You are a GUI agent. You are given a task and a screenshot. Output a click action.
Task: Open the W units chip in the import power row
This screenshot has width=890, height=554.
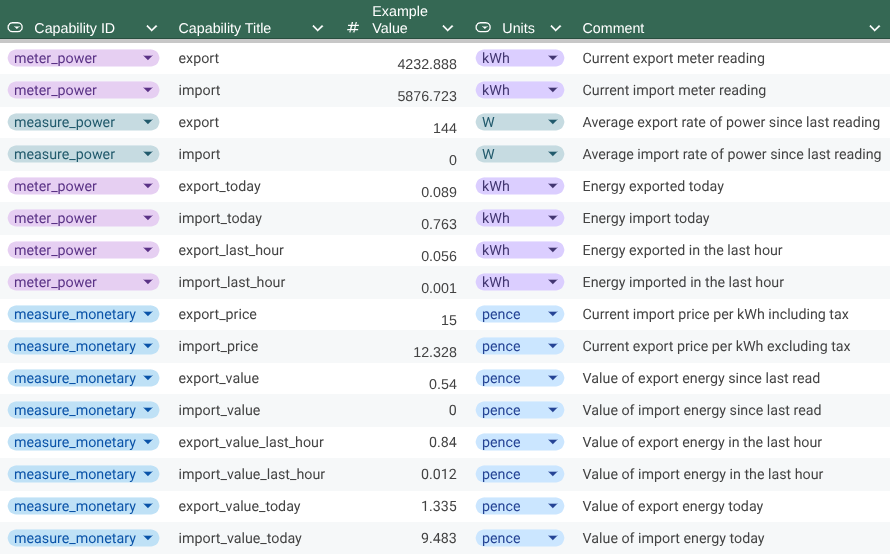pos(519,154)
